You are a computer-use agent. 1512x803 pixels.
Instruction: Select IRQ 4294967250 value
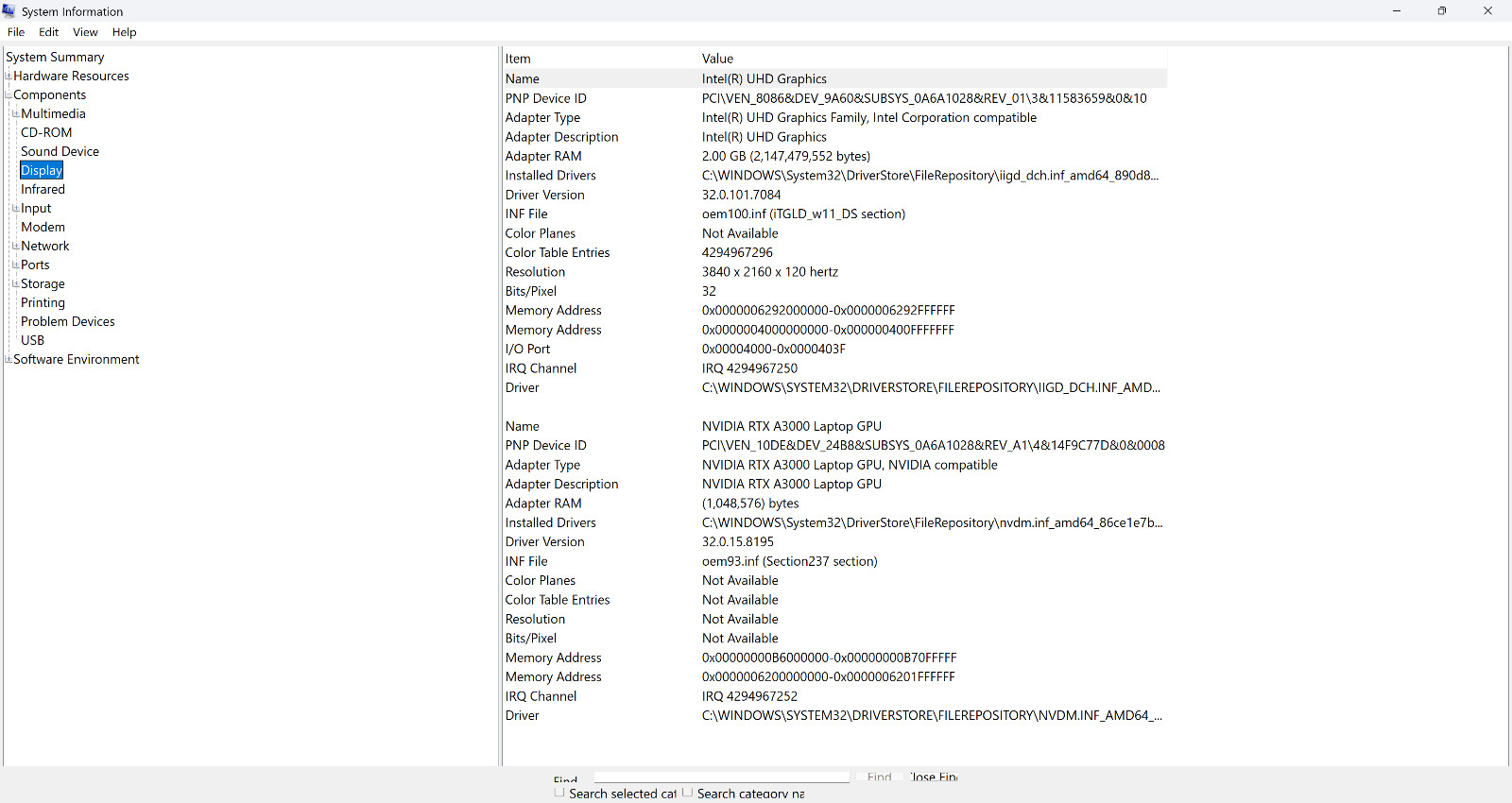tap(749, 368)
